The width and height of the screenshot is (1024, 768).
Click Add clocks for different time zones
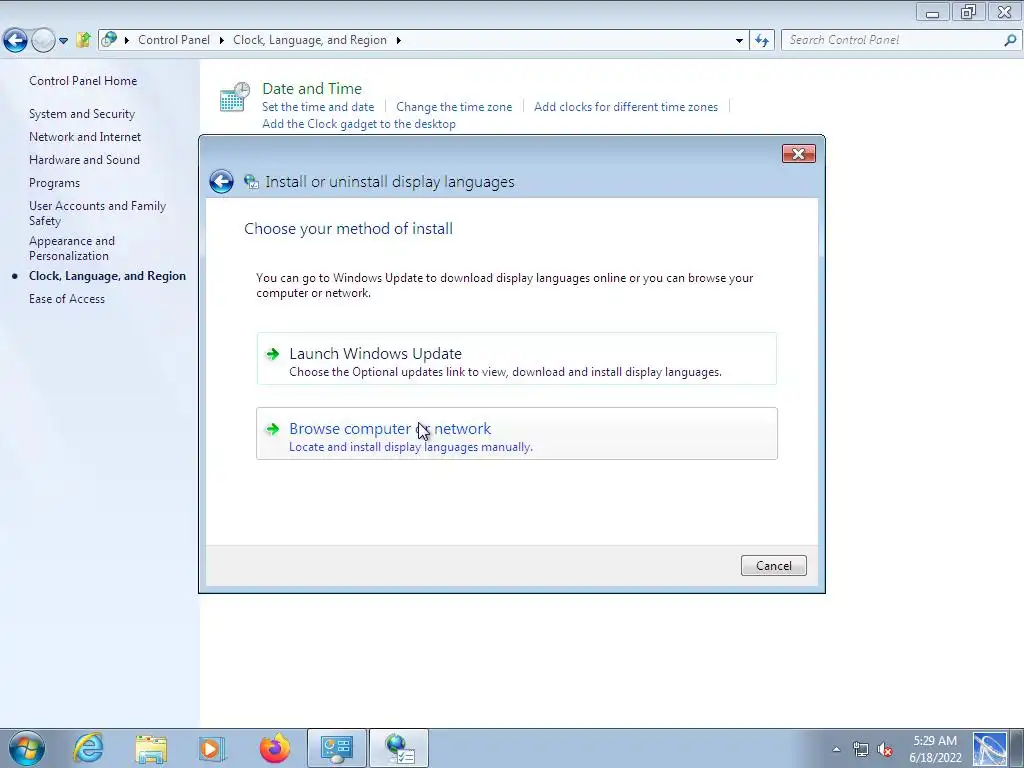pos(626,106)
